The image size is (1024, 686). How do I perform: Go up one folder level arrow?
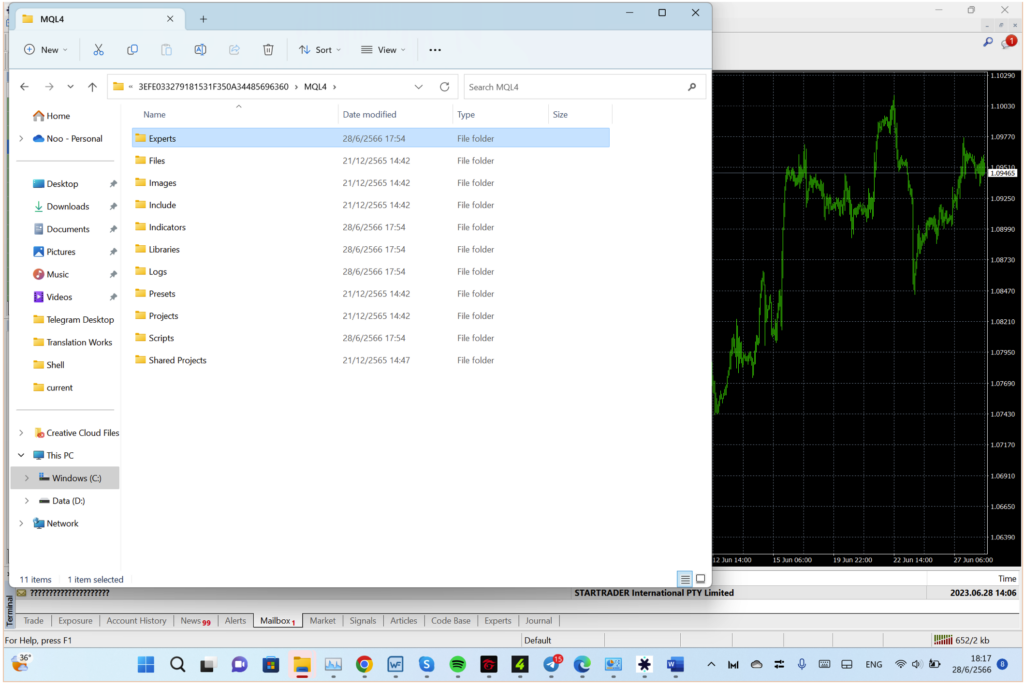[x=92, y=86]
